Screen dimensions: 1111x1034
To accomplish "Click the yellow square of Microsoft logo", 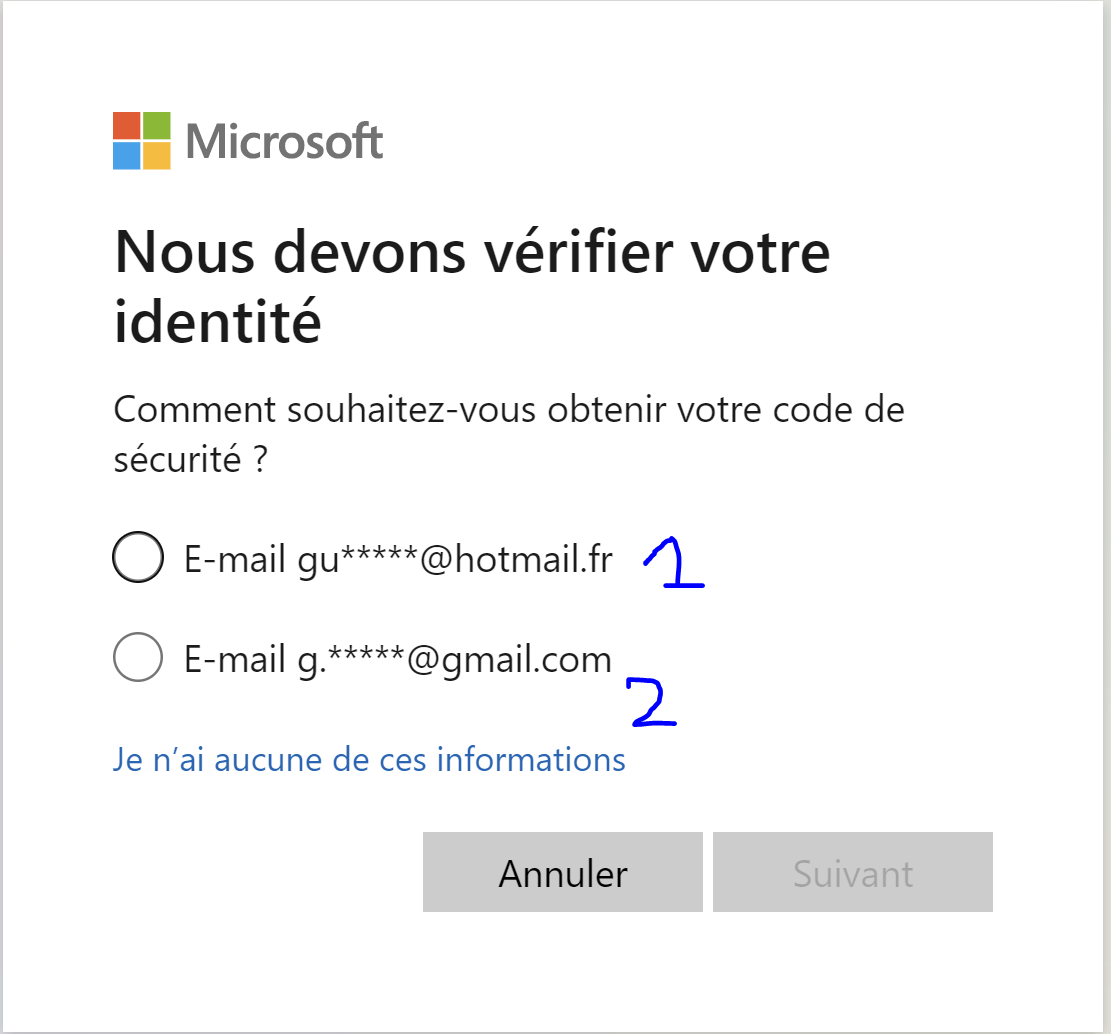I will point(157,156).
